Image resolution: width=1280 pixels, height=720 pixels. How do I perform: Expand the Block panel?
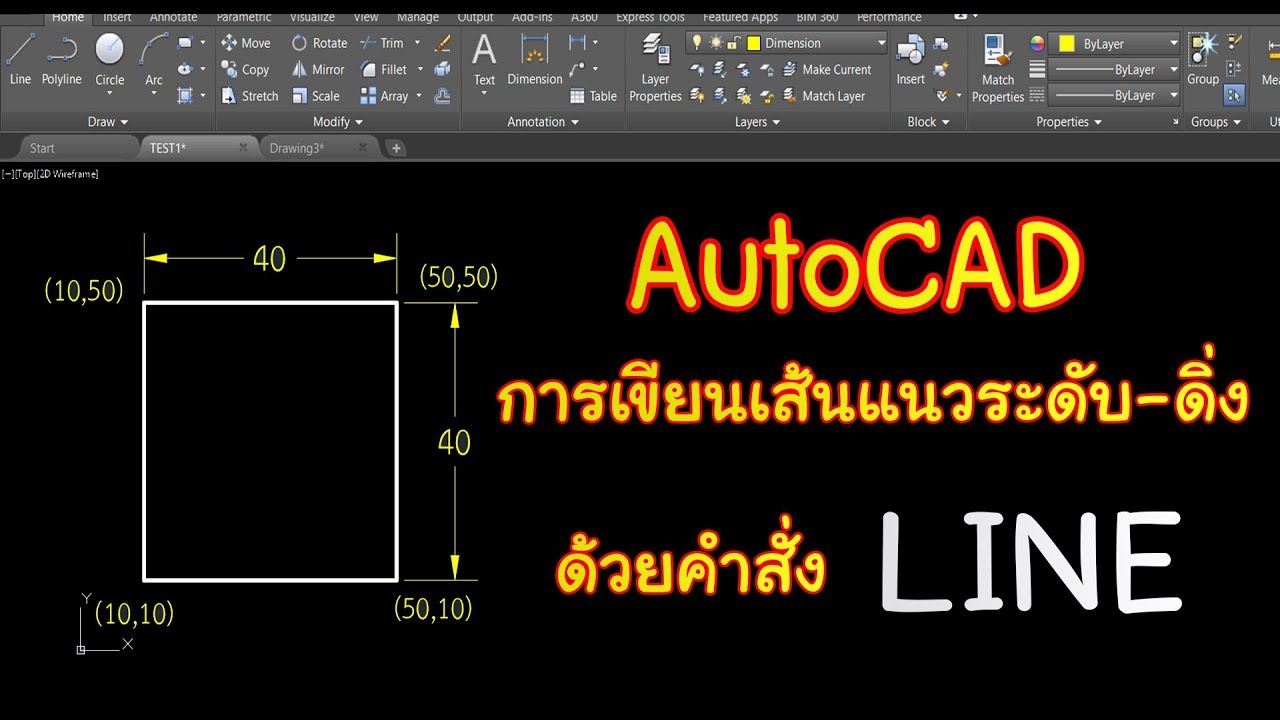click(928, 122)
